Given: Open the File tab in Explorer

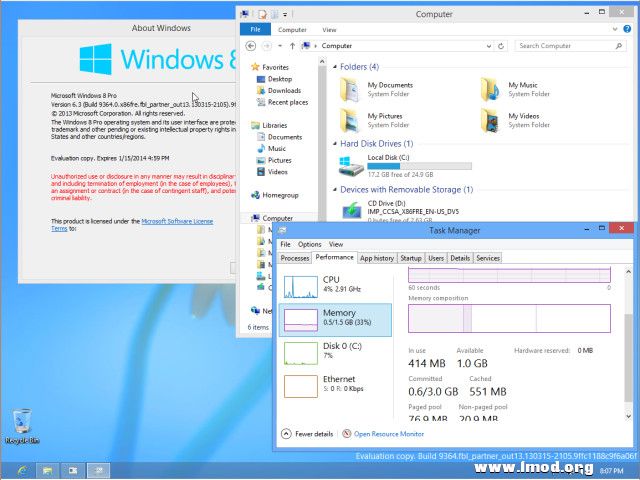Looking at the screenshot, I should 255,30.
